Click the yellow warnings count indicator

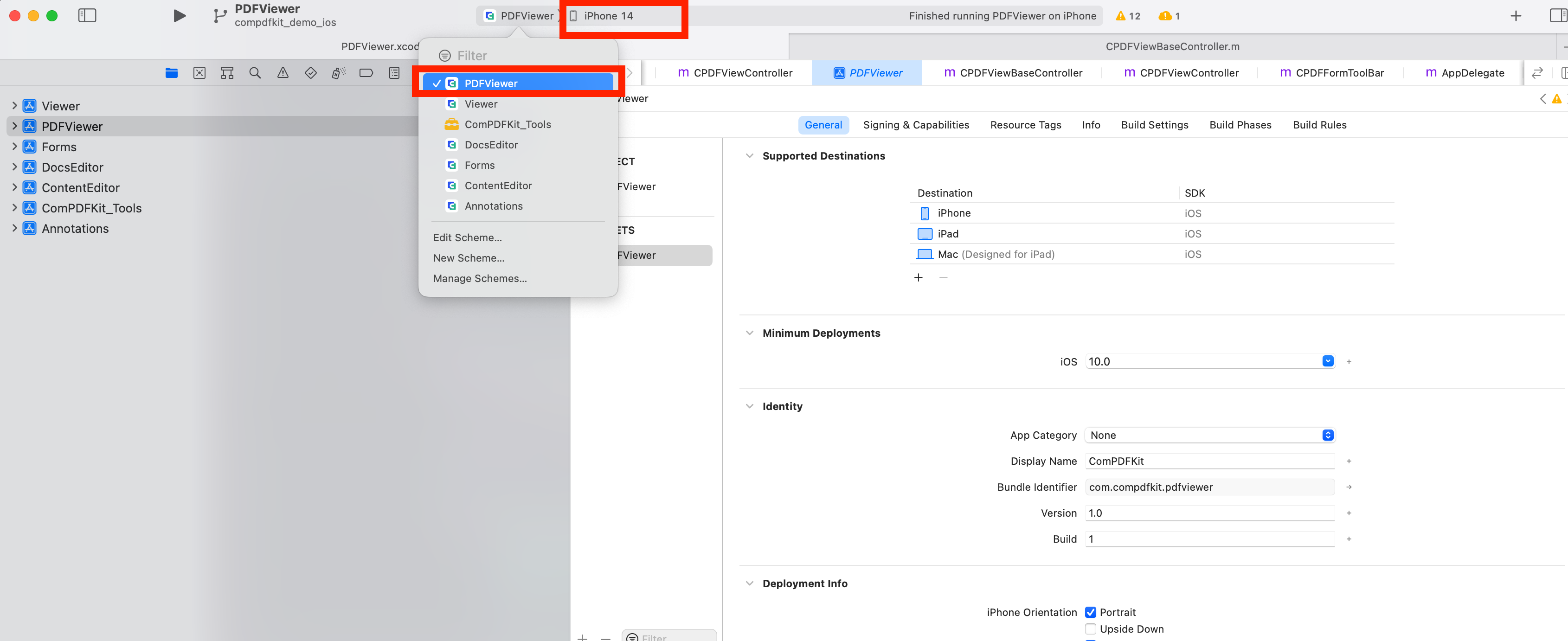(1128, 16)
